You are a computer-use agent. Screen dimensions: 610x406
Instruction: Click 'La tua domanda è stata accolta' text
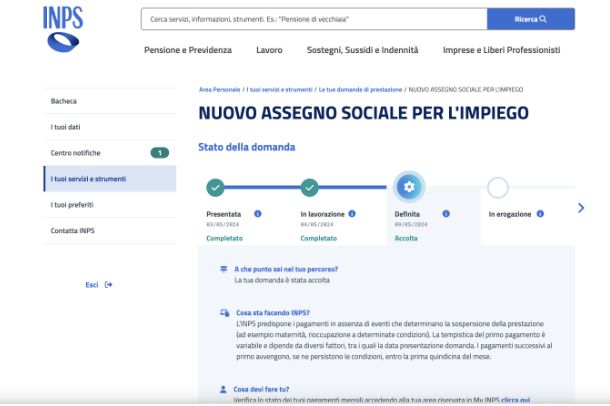point(282,280)
